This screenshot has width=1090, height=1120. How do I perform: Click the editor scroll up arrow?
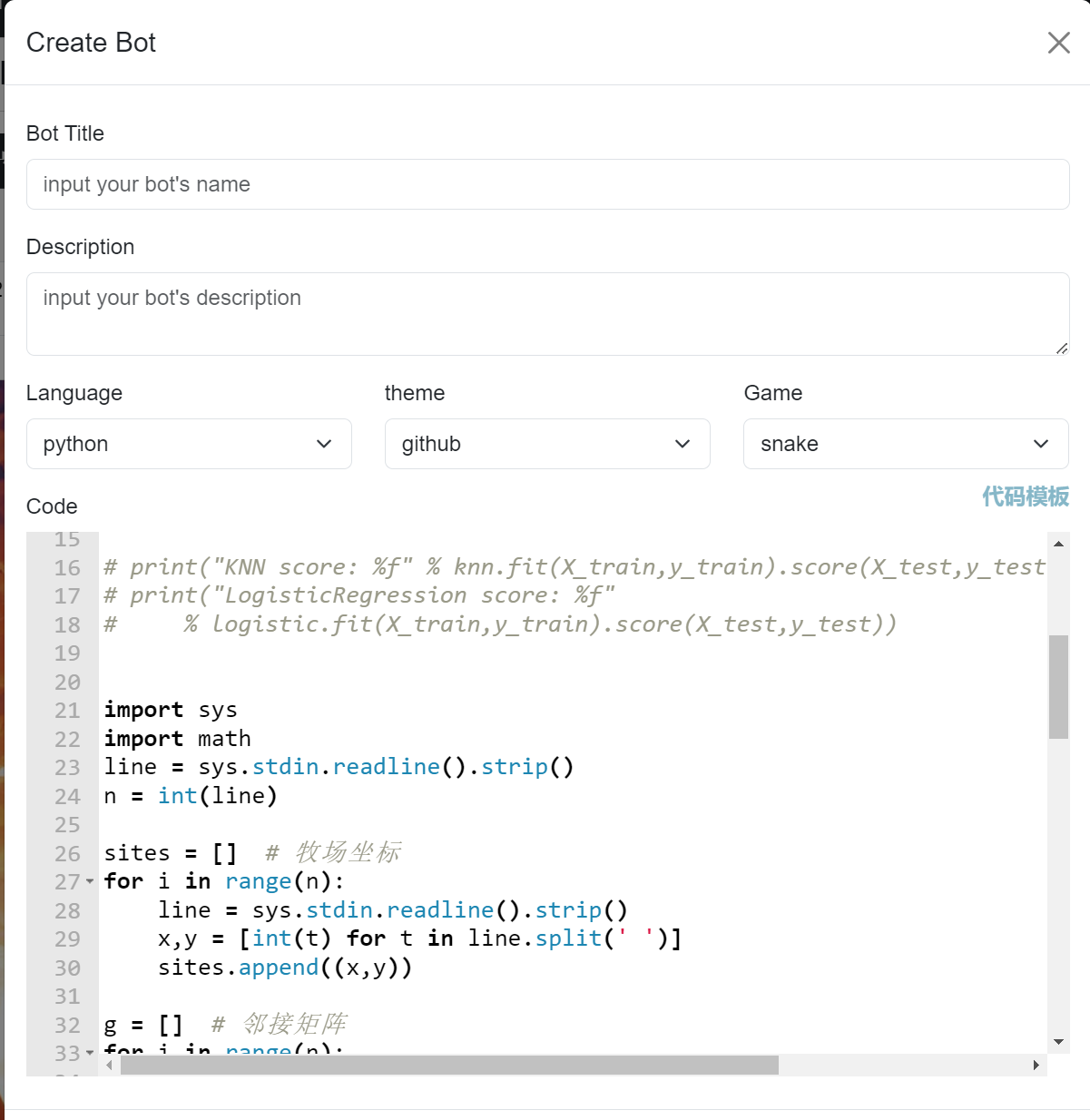1058,544
